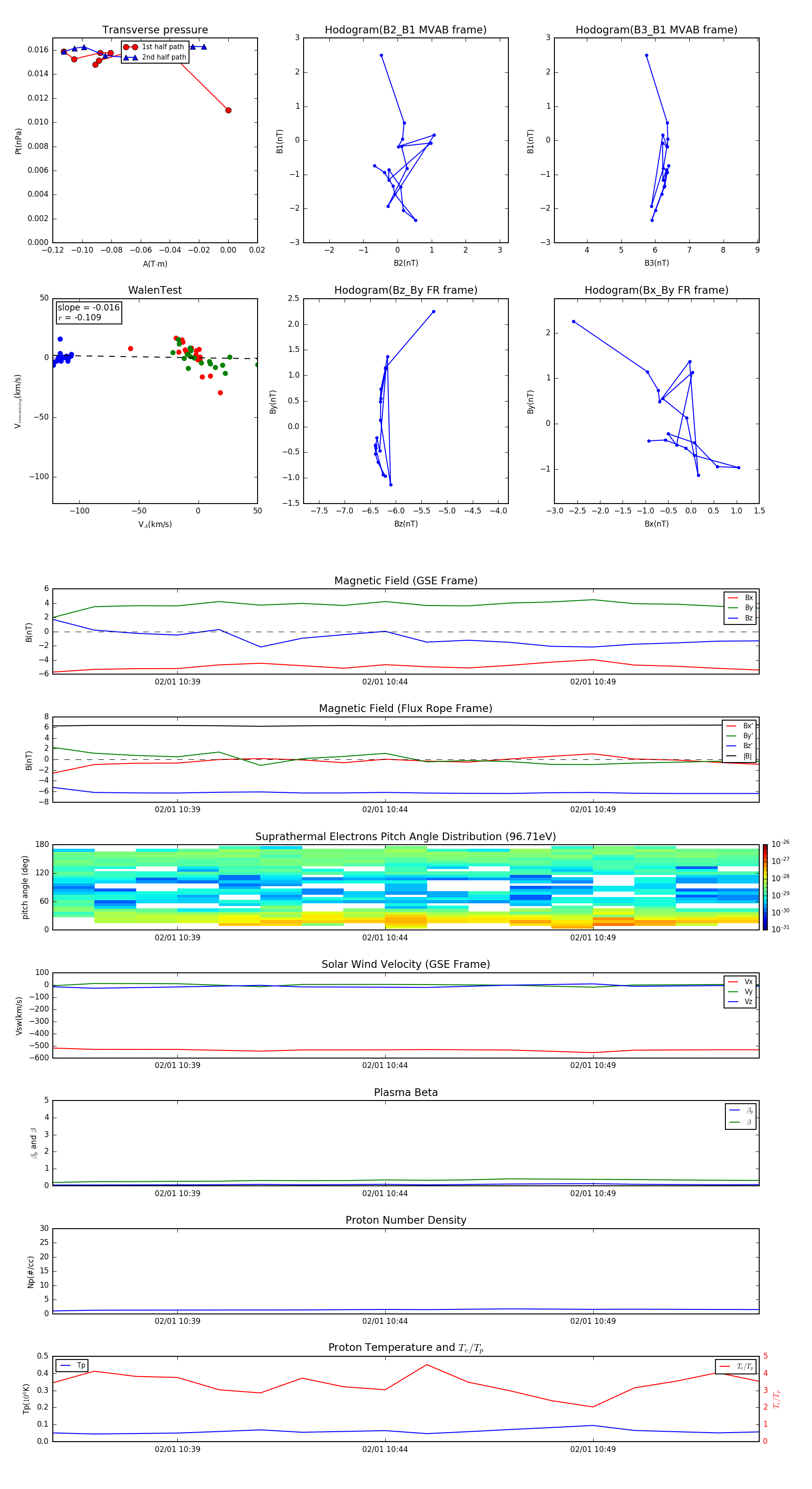Click the "WalenTest" plot title

pos(155,290)
